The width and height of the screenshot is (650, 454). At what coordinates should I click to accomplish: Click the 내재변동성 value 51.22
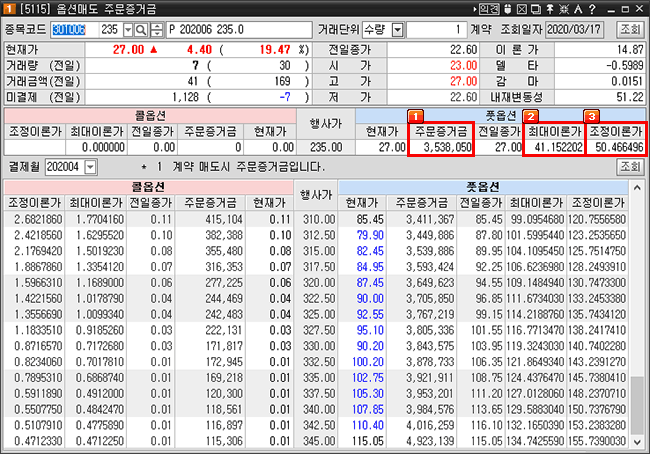(630, 97)
